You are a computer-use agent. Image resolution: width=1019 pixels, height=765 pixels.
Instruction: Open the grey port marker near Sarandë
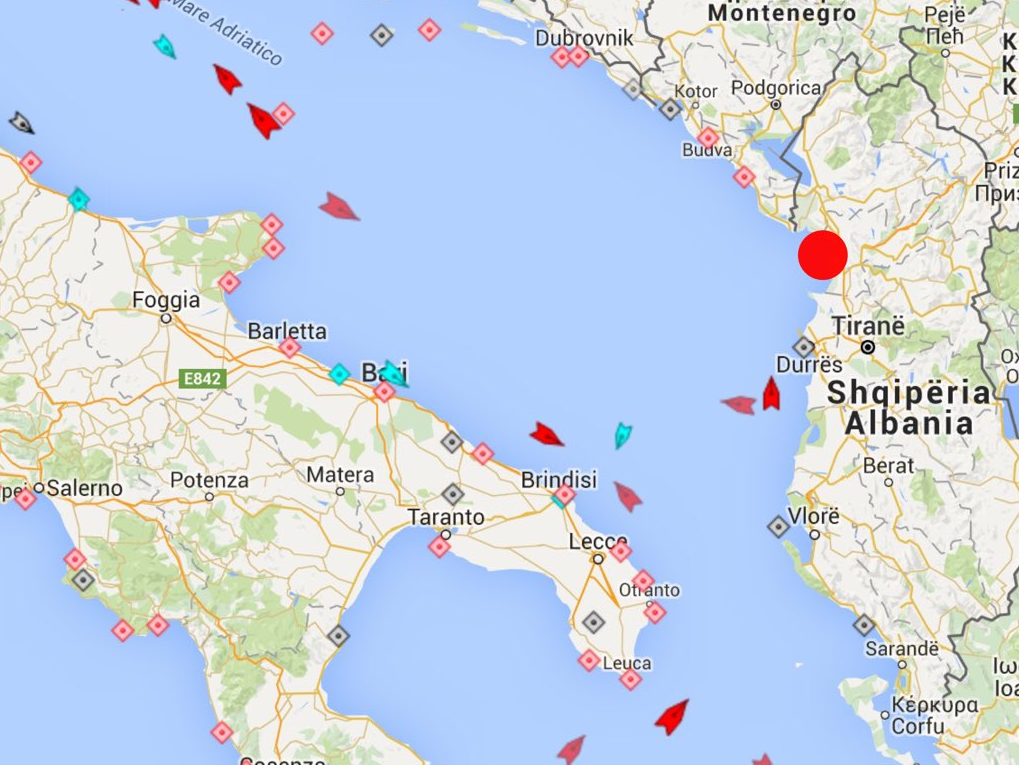point(864,626)
